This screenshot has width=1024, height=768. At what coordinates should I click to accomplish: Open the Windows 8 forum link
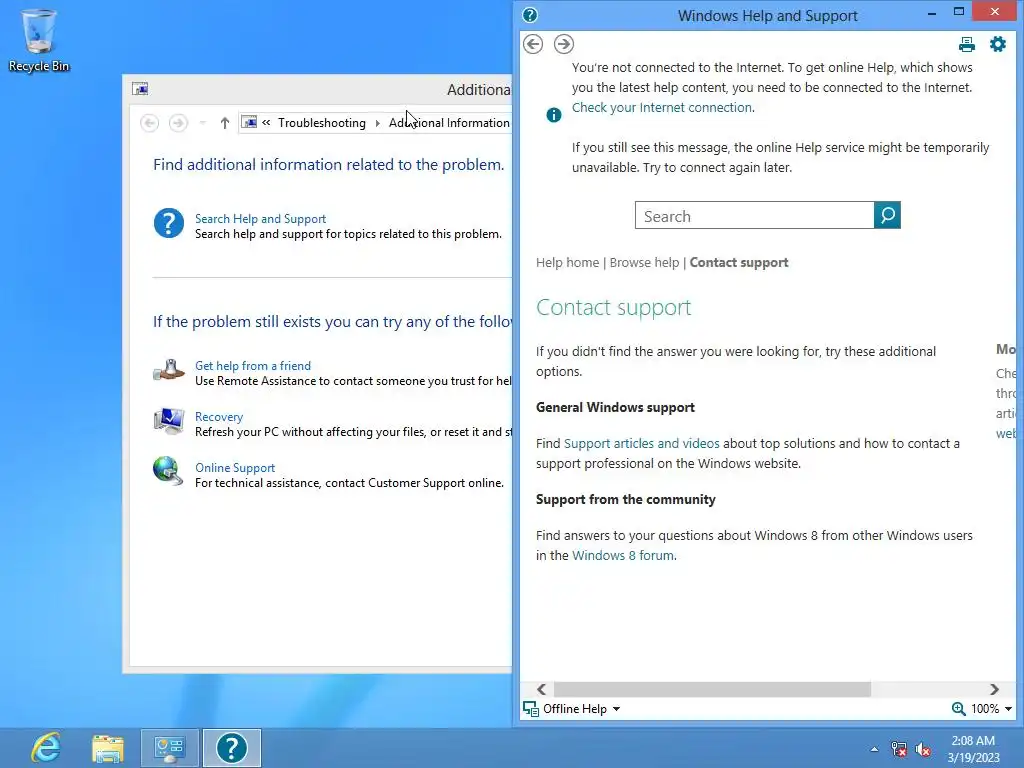tap(622, 556)
